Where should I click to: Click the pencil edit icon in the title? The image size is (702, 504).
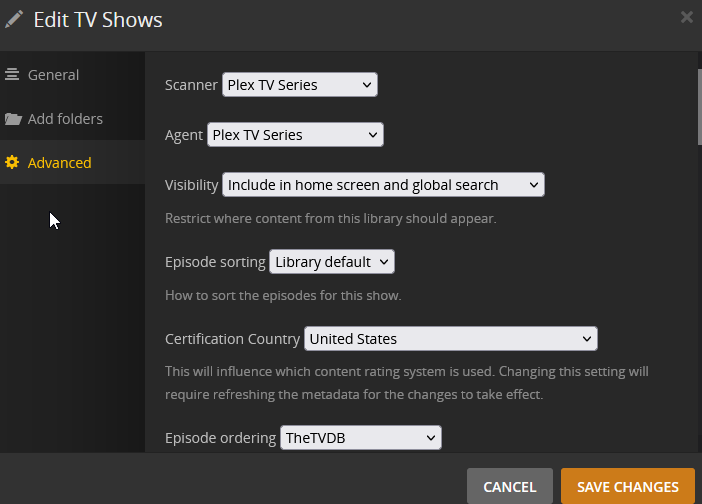14,20
